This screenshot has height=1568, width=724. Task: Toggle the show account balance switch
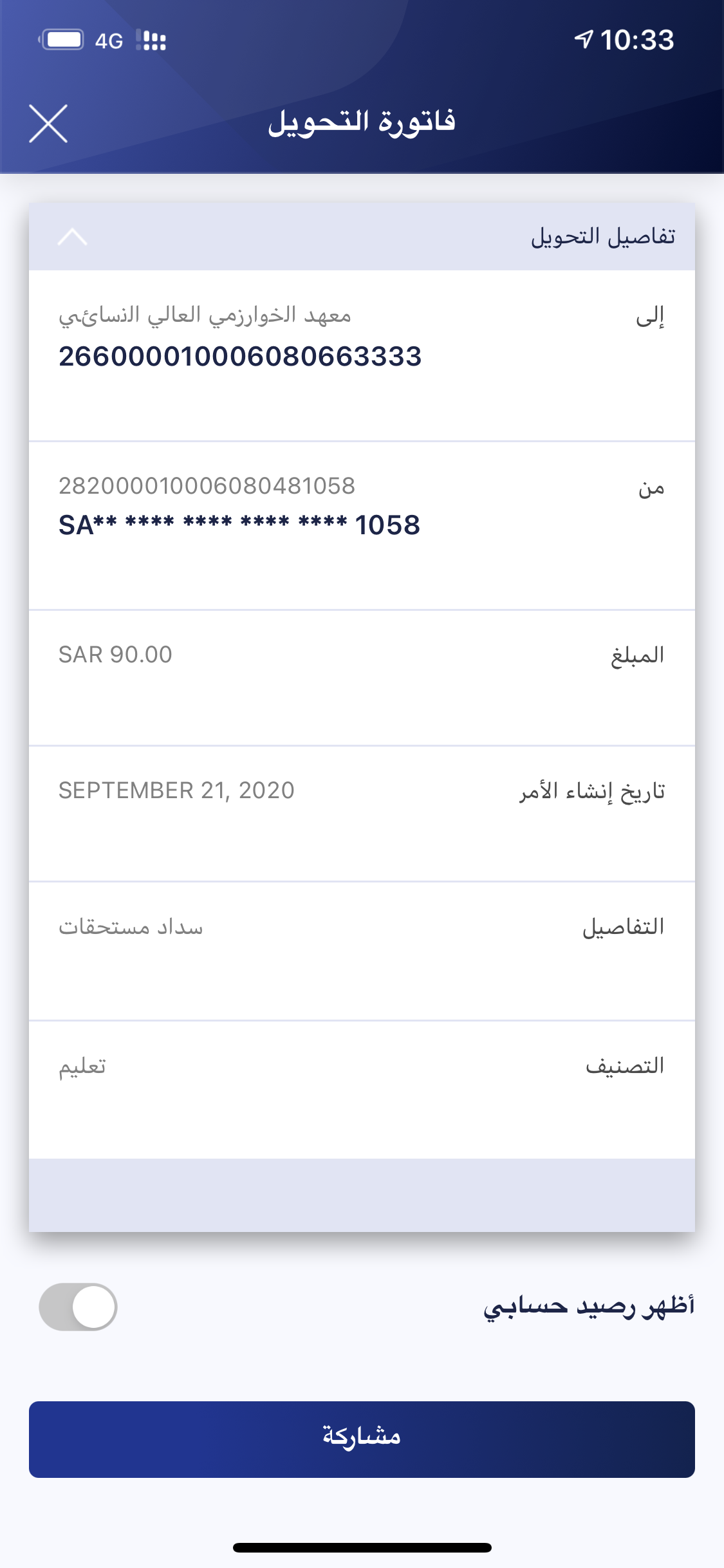pos(78,1307)
